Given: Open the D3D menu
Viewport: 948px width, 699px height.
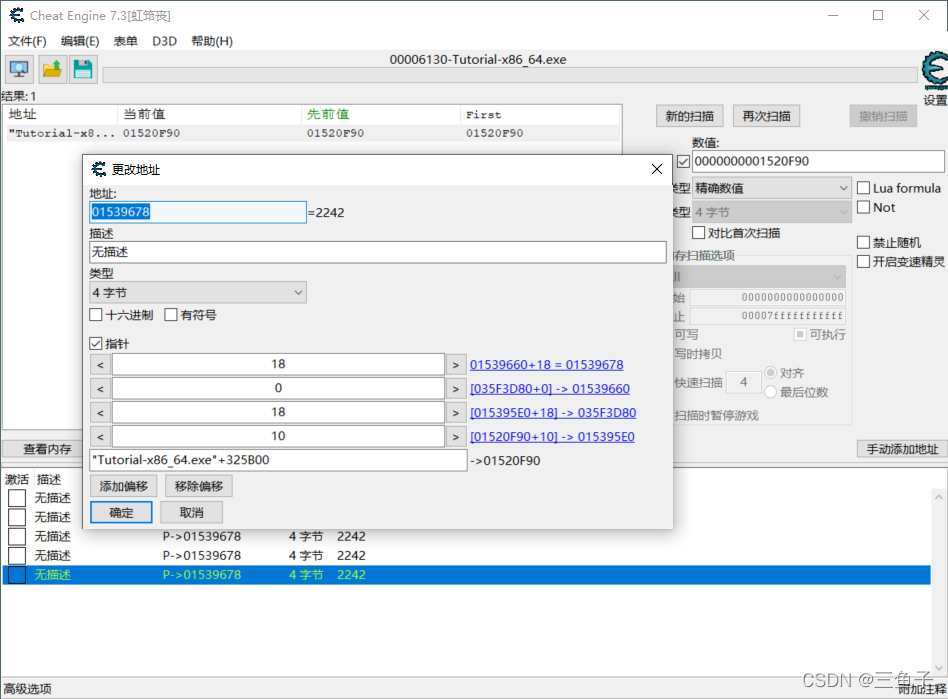Looking at the screenshot, I should point(164,41).
